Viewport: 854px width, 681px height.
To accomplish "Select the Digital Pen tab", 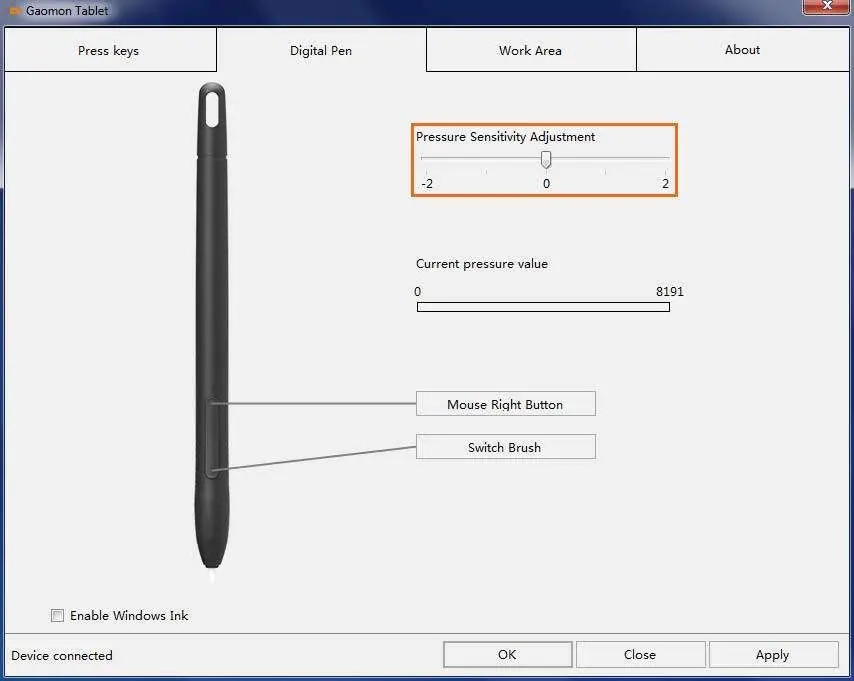I will (x=320, y=50).
